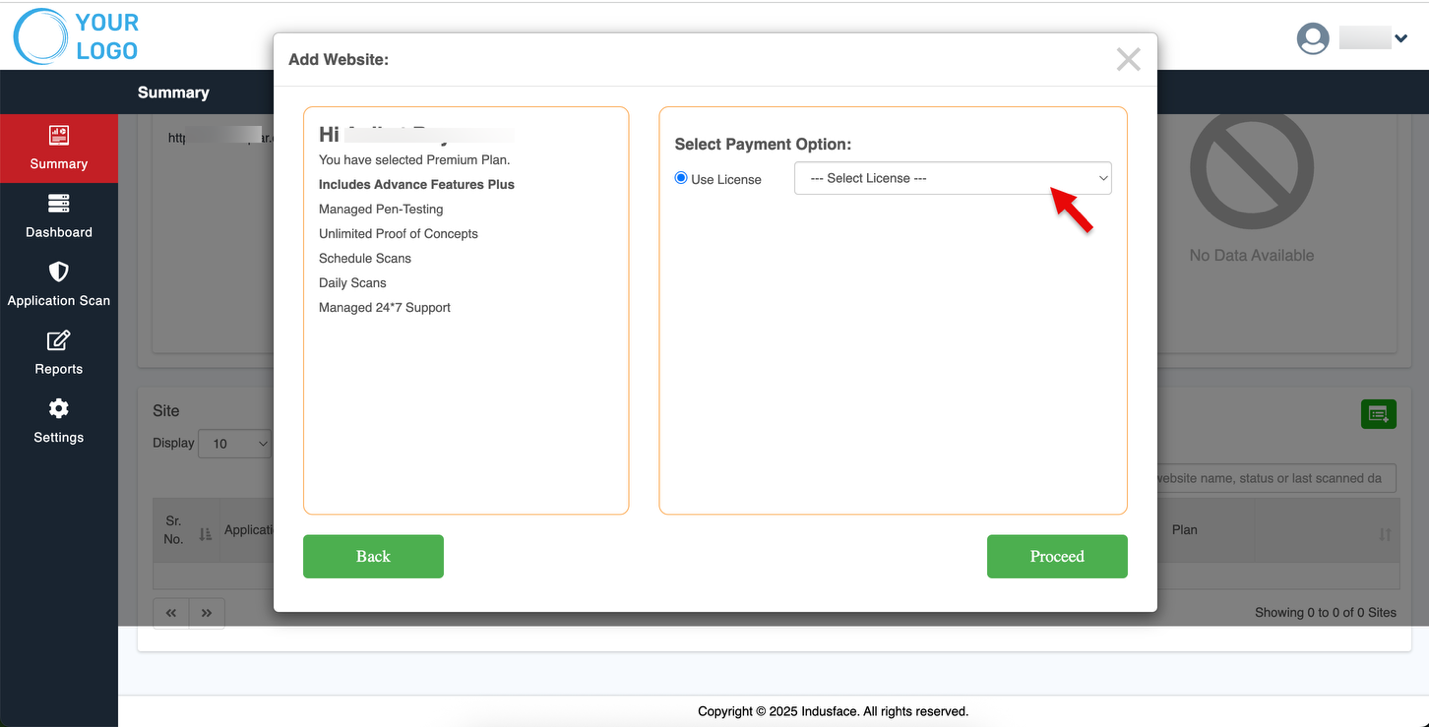This screenshot has width=1429, height=727.
Task: Open Settings via the gear icon
Action: pyautogui.click(x=58, y=423)
